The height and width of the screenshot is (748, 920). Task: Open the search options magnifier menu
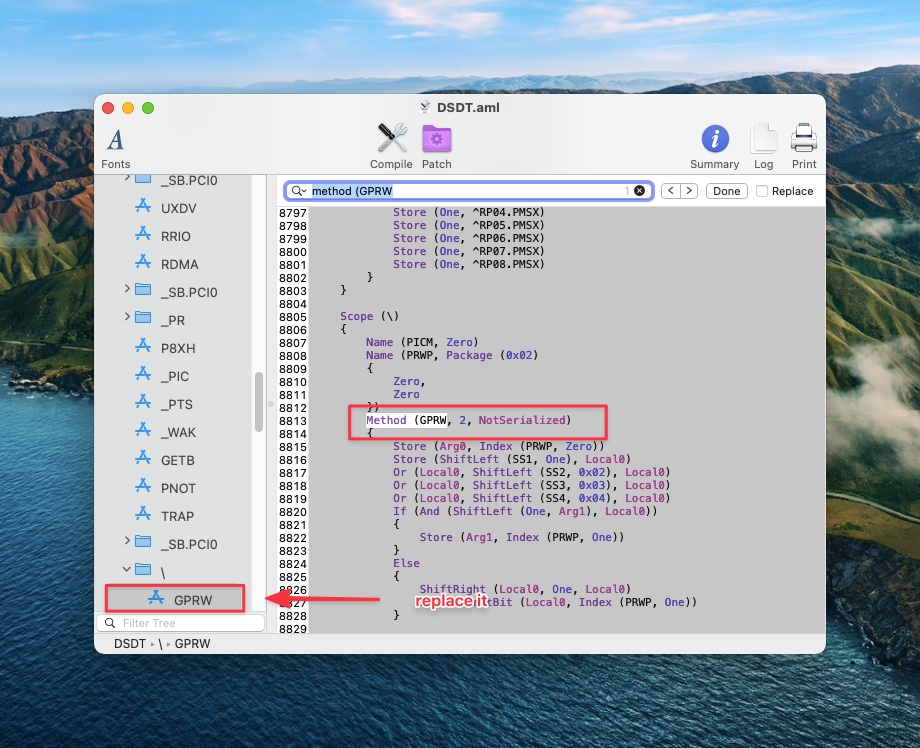point(299,190)
